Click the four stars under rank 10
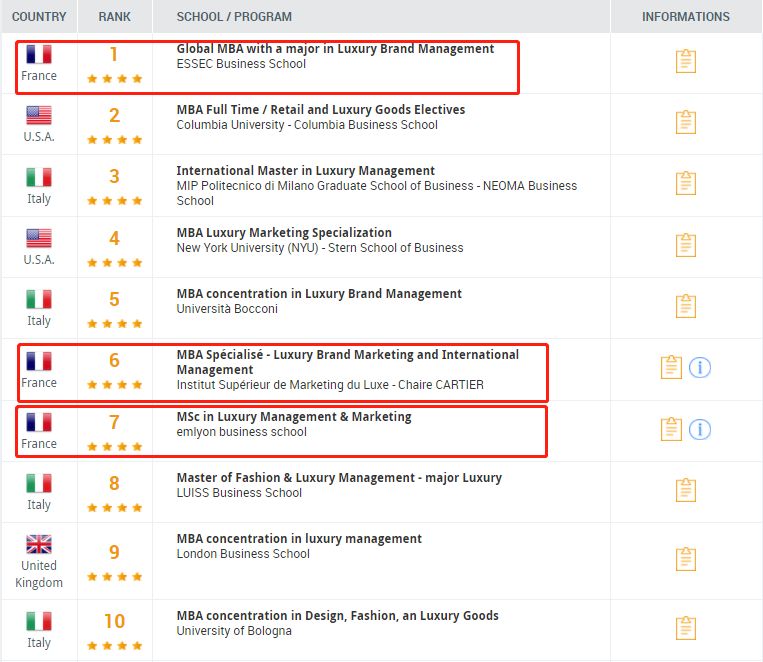The height and width of the screenshot is (662, 763). 114,645
